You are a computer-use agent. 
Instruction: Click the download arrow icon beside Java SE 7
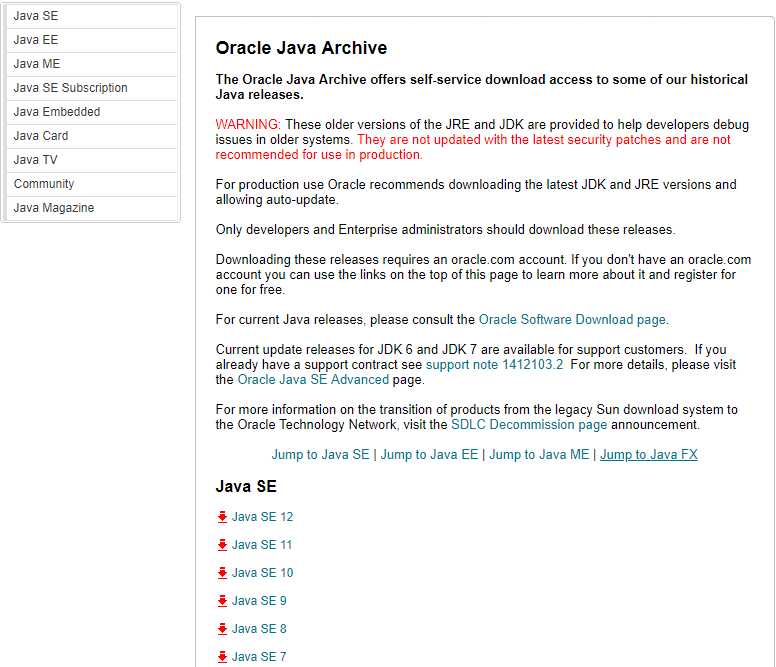pyautogui.click(x=222, y=657)
